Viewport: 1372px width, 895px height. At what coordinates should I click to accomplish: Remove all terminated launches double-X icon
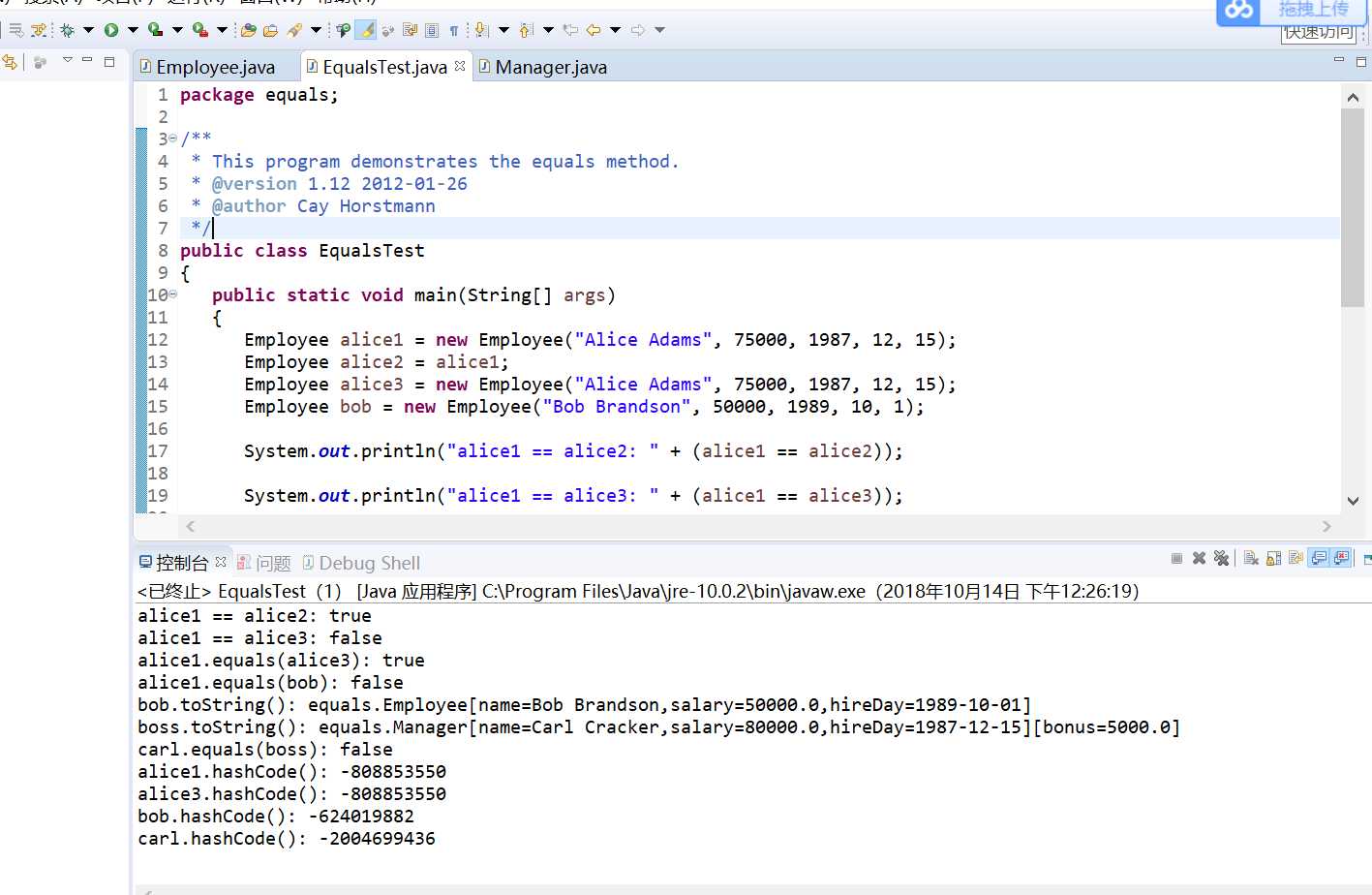coord(1221,558)
